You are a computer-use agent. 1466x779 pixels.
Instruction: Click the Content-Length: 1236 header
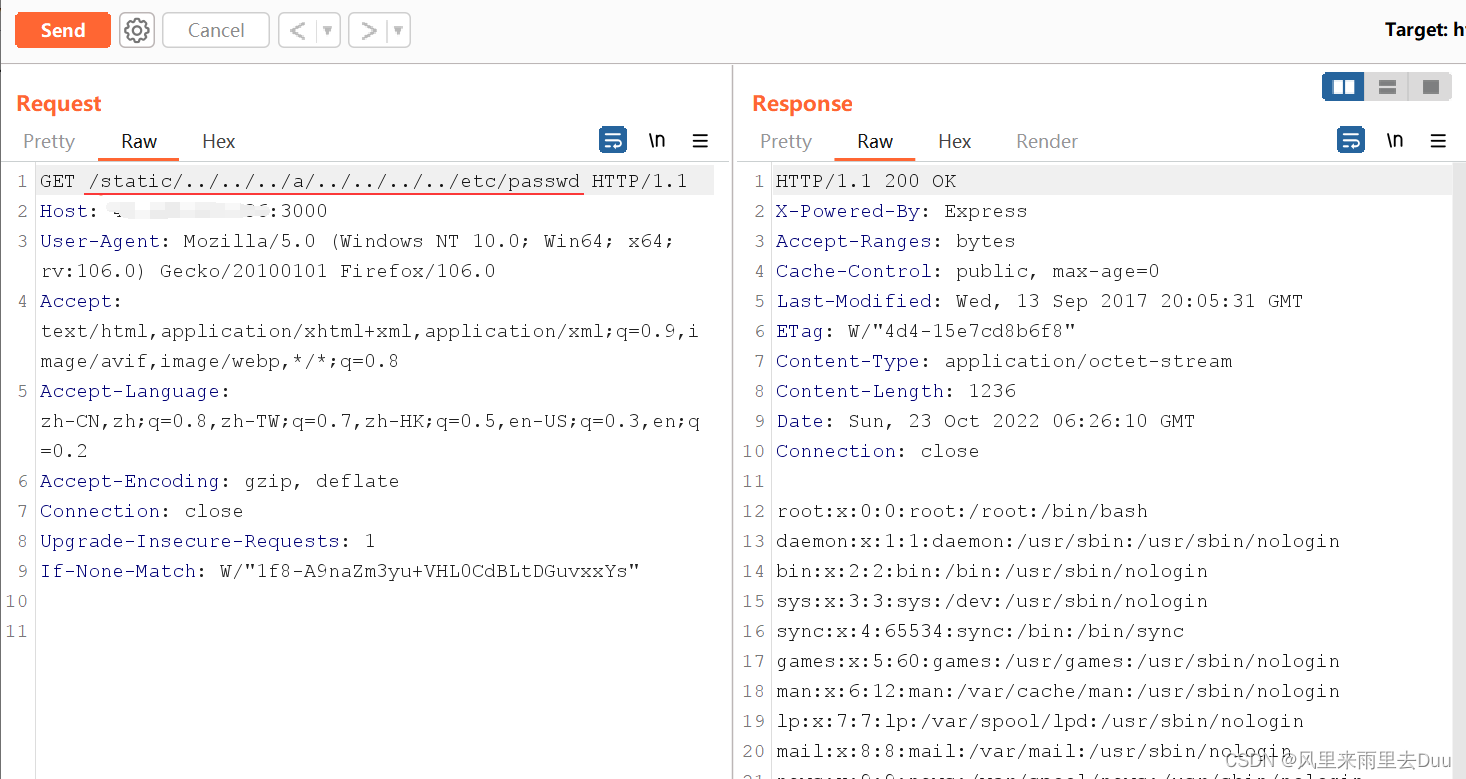[896, 391]
